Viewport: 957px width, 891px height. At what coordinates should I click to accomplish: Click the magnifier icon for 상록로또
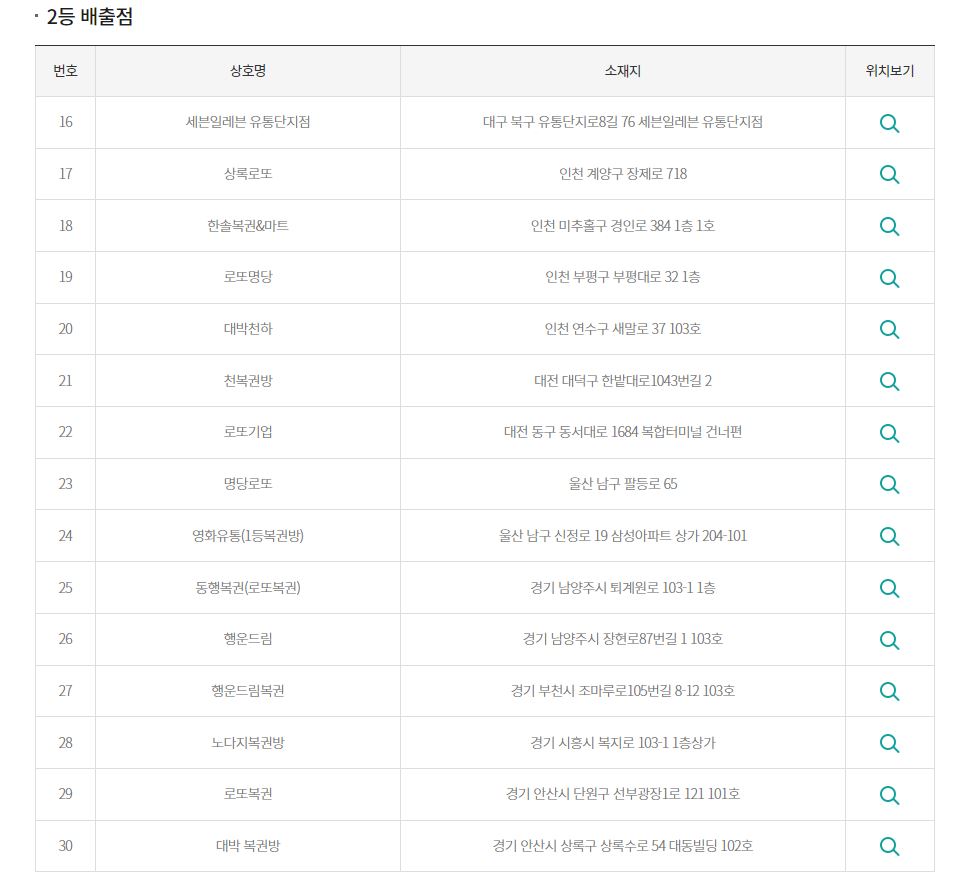click(x=889, y=175)
